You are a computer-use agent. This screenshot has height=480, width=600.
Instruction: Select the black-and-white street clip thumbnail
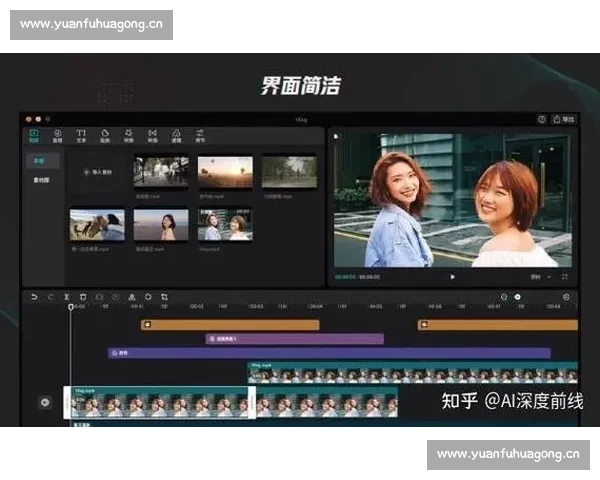pyautogui.click(x=161, y=172)
